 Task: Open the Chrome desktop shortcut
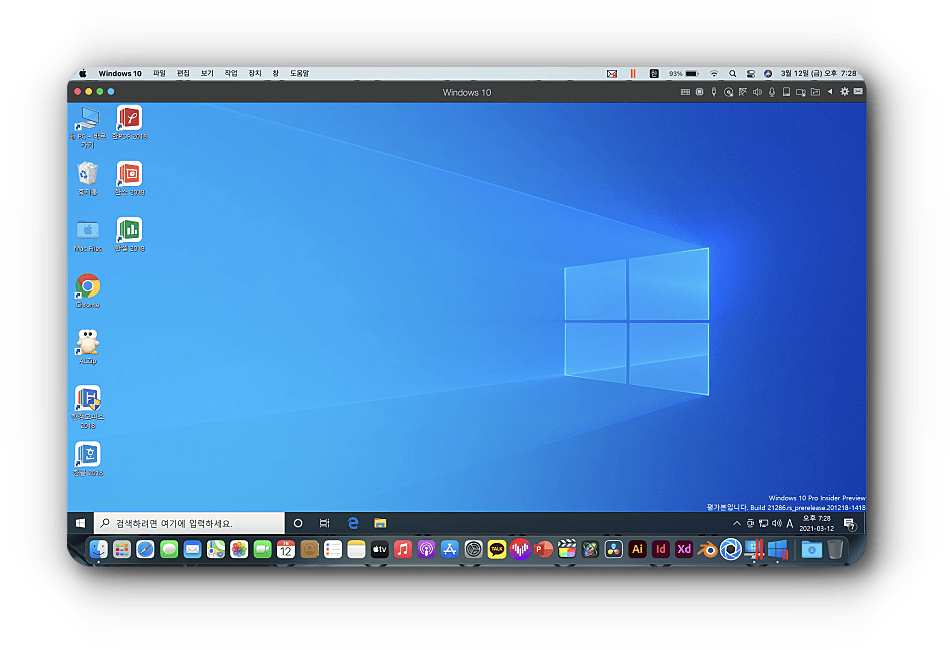tap(88, 291)
